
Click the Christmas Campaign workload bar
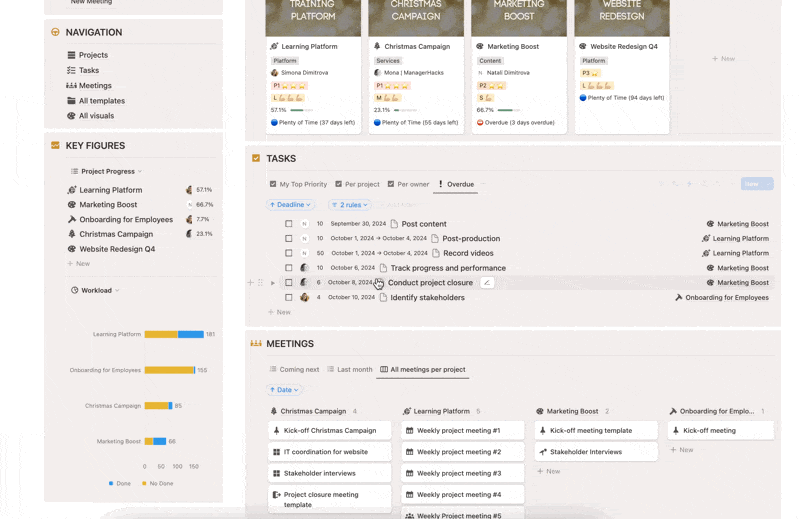tap(158, 406)
